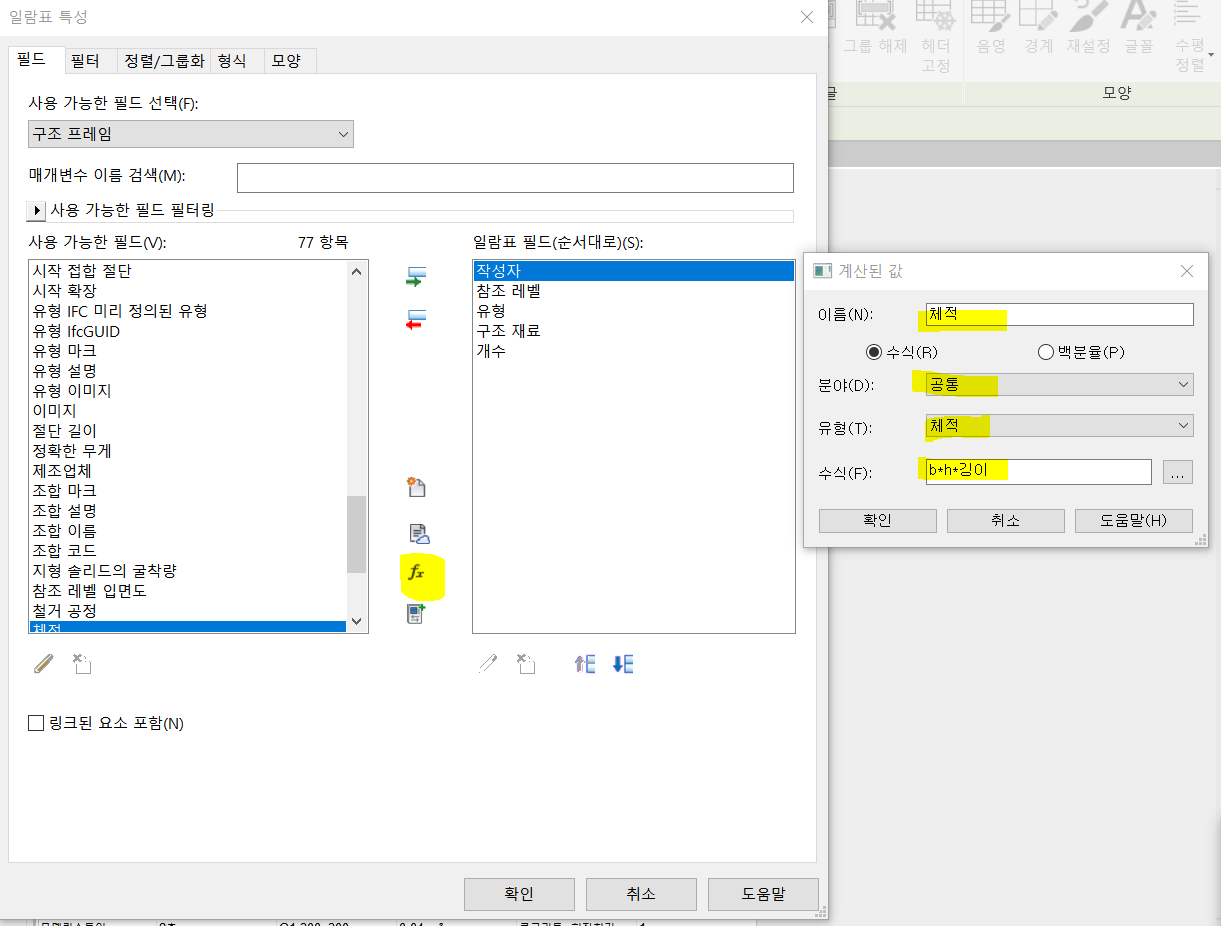Image resolution: width=1221 pixels, height=926 pixels.
Task: Open the 구조 프레임 field selection dropdown
Action: tap(190, 134)
